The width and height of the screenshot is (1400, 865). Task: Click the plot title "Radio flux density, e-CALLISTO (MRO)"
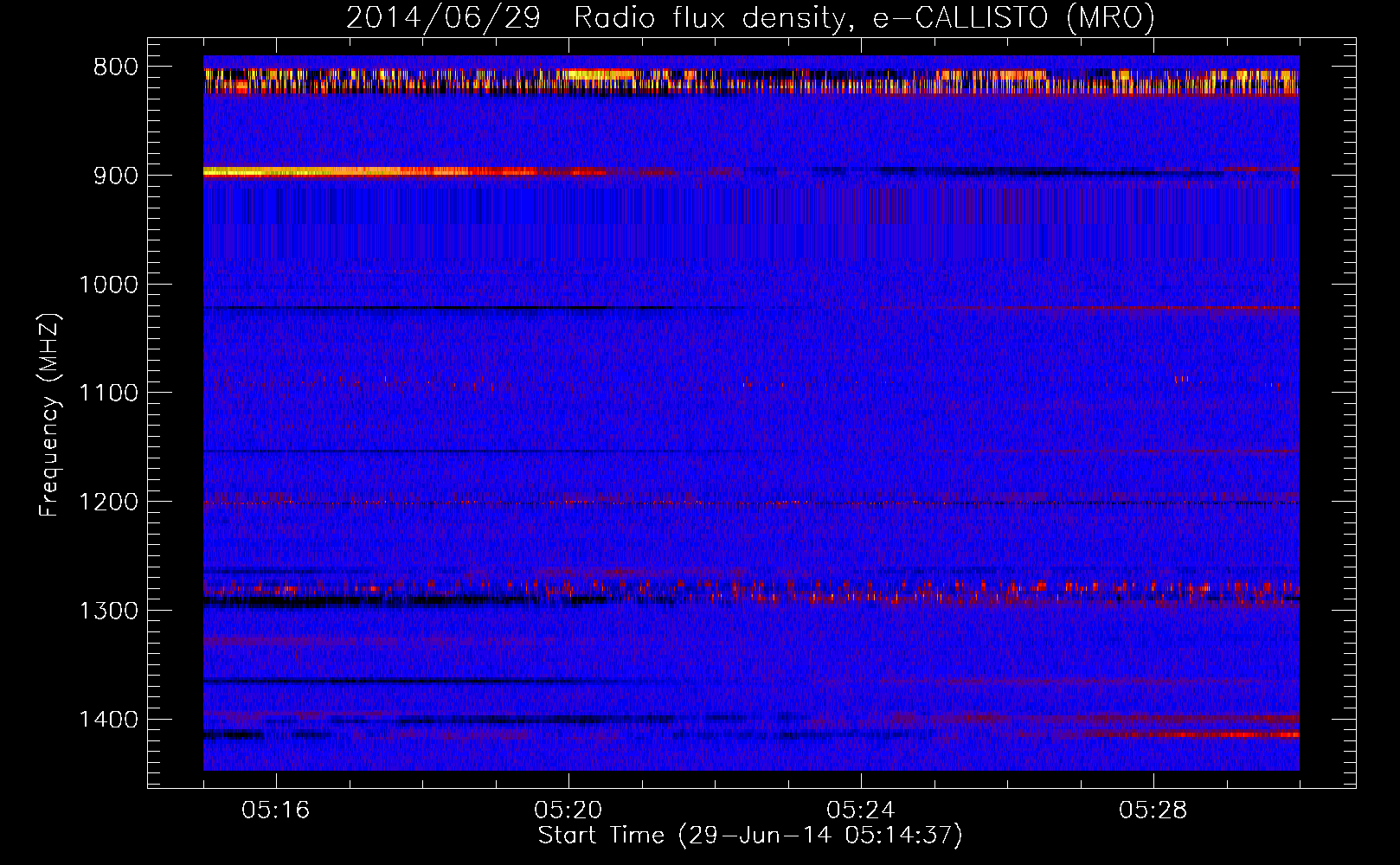[864, 18]
